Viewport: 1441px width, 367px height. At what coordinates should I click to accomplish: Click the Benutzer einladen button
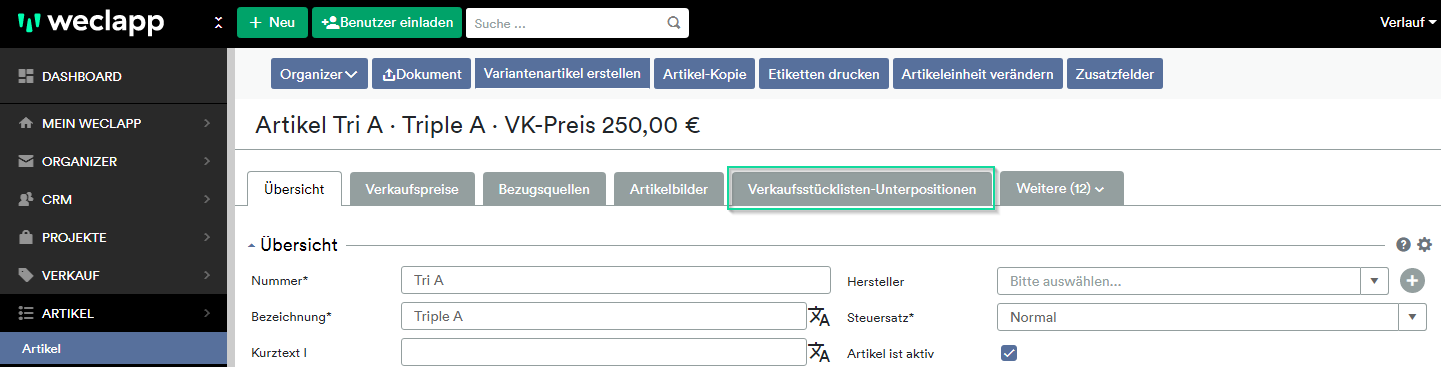tap(387, 22)
